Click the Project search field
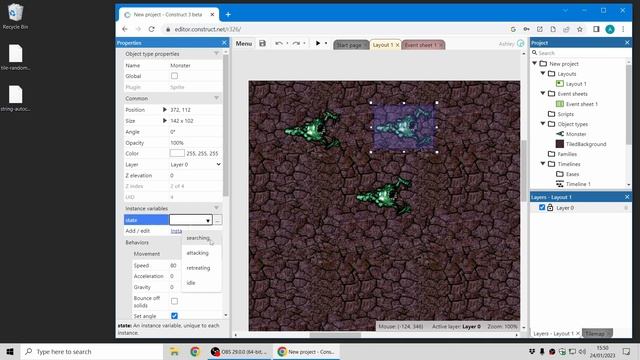640x360 pixels. point(580,53)
